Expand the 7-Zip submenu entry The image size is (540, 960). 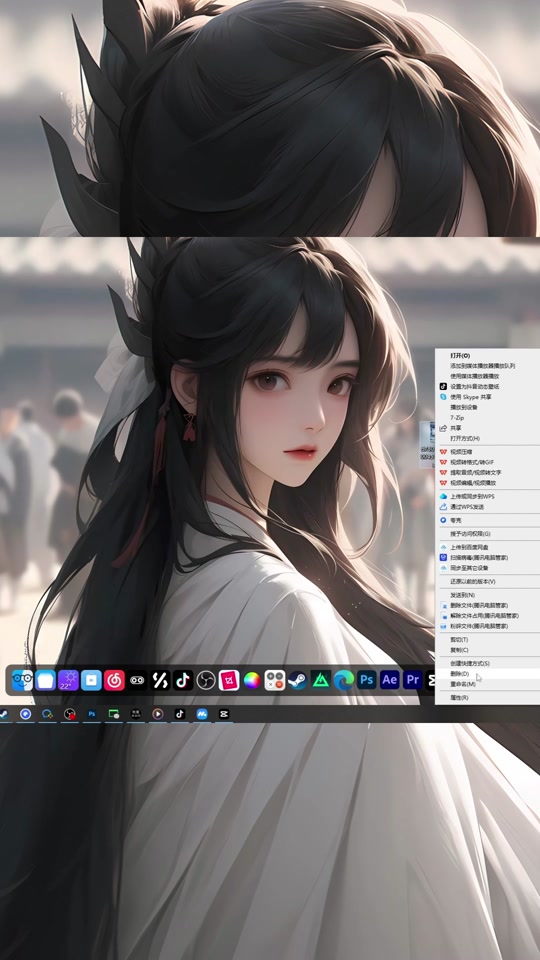pos(487,418)
